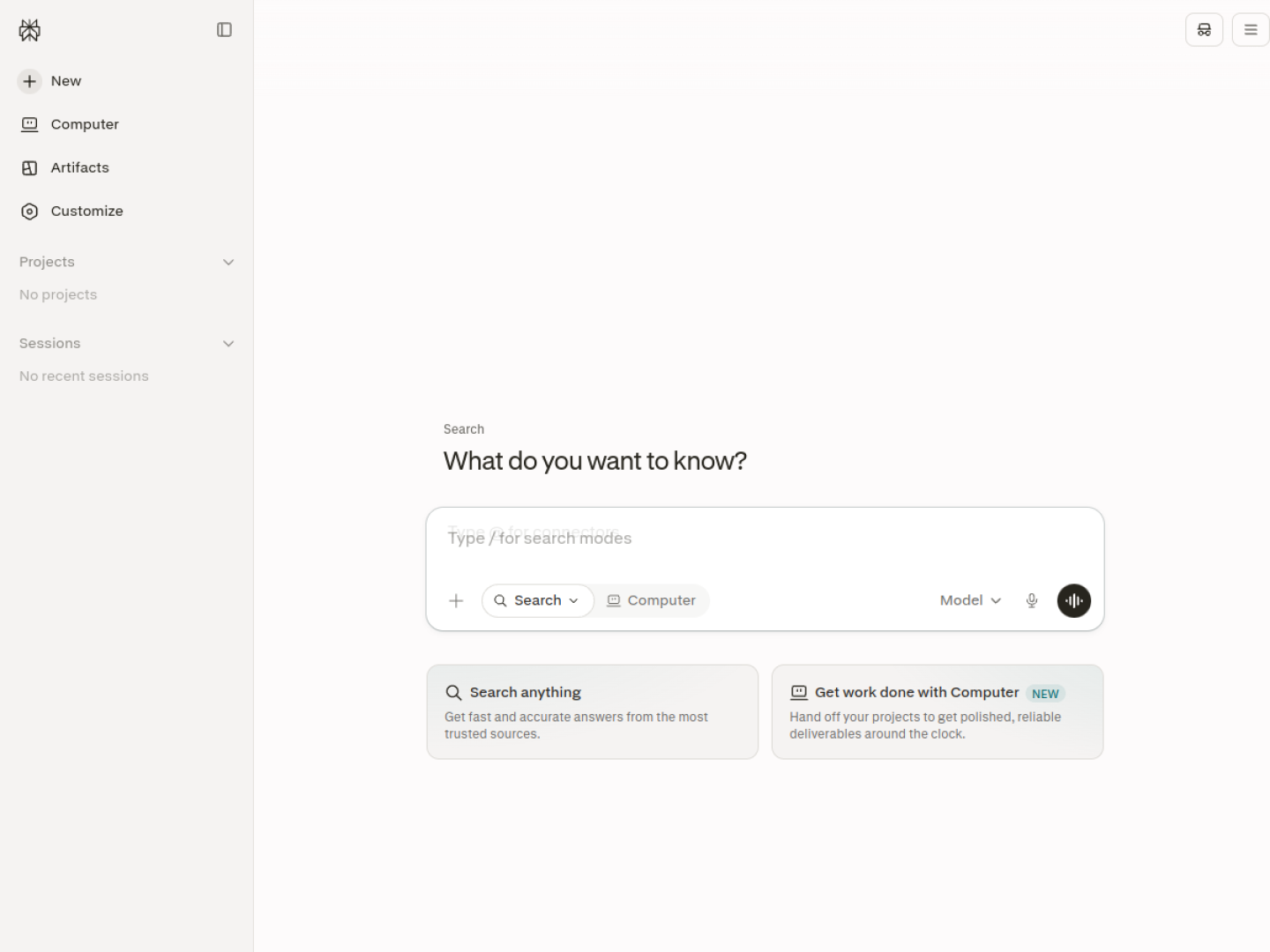The width and height of the screenshot is (1270, 952).
Task: Click the incognito mode icon
Action: click(1204, 30)
